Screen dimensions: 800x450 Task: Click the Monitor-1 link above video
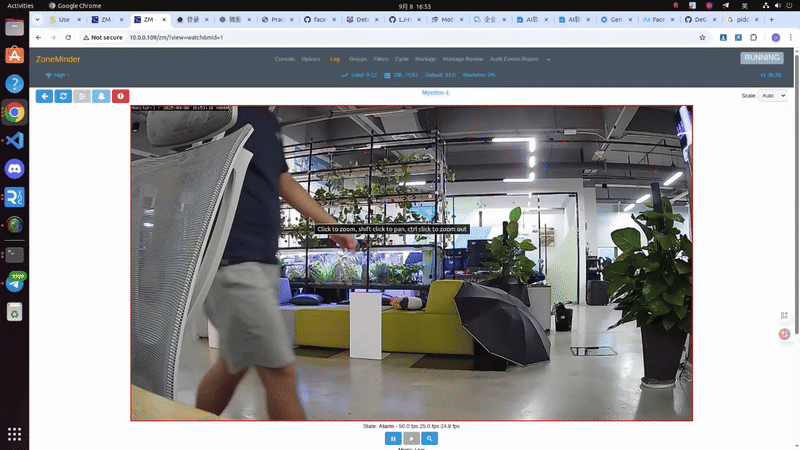coord(435,92)
